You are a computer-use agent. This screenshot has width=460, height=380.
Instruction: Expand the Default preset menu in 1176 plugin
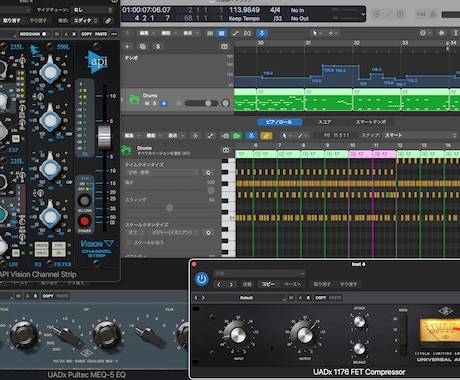(x=247, y=298)
